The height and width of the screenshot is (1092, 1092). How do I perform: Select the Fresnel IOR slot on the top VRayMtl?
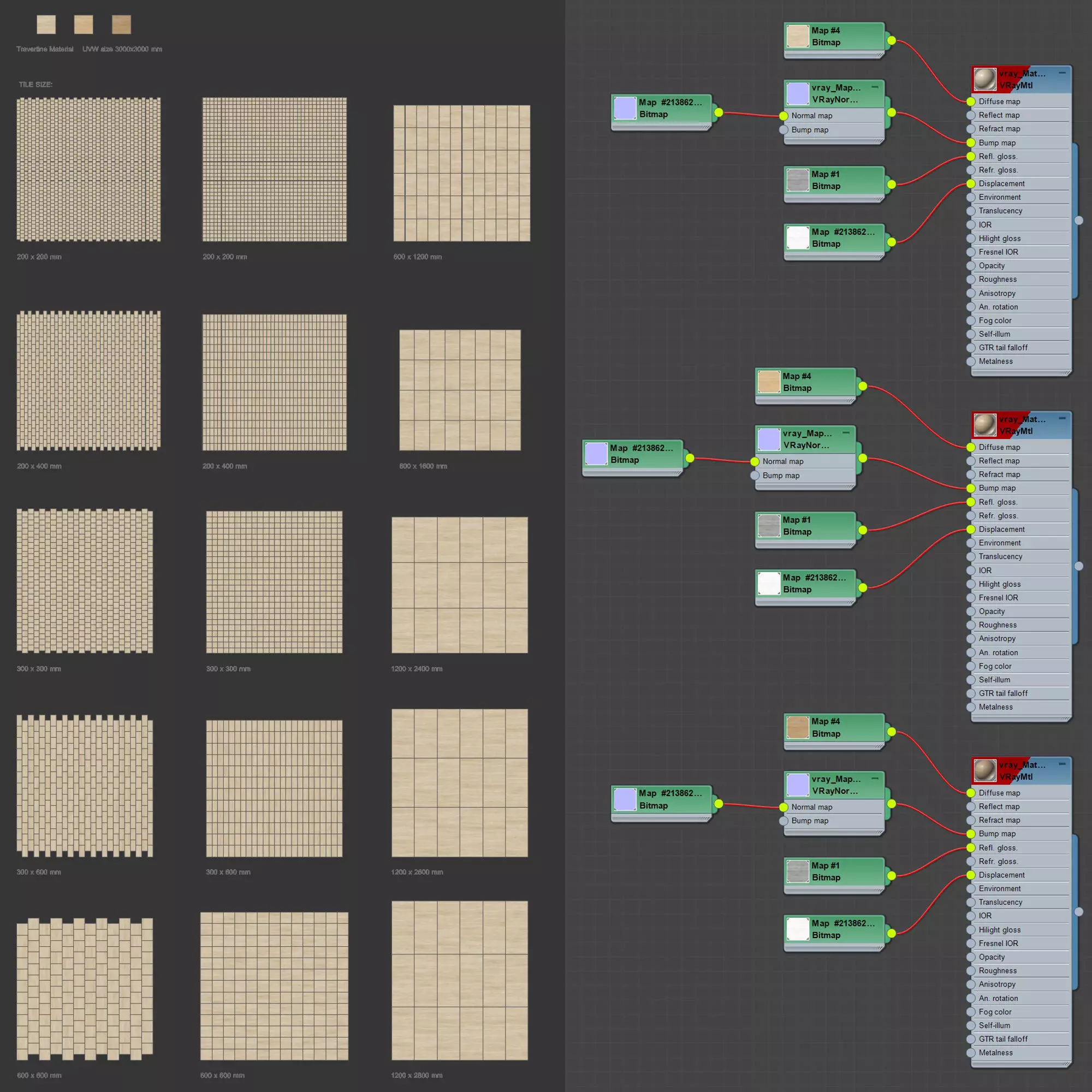998,252
